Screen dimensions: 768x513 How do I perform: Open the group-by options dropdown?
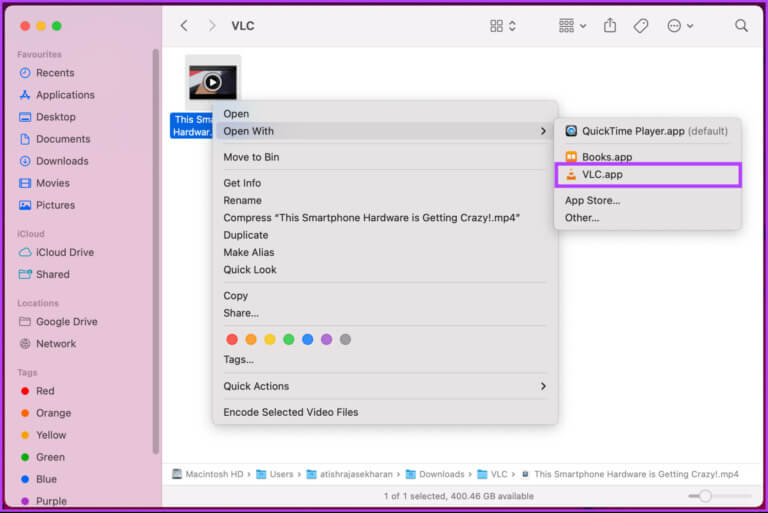click(x=573, y=26)
